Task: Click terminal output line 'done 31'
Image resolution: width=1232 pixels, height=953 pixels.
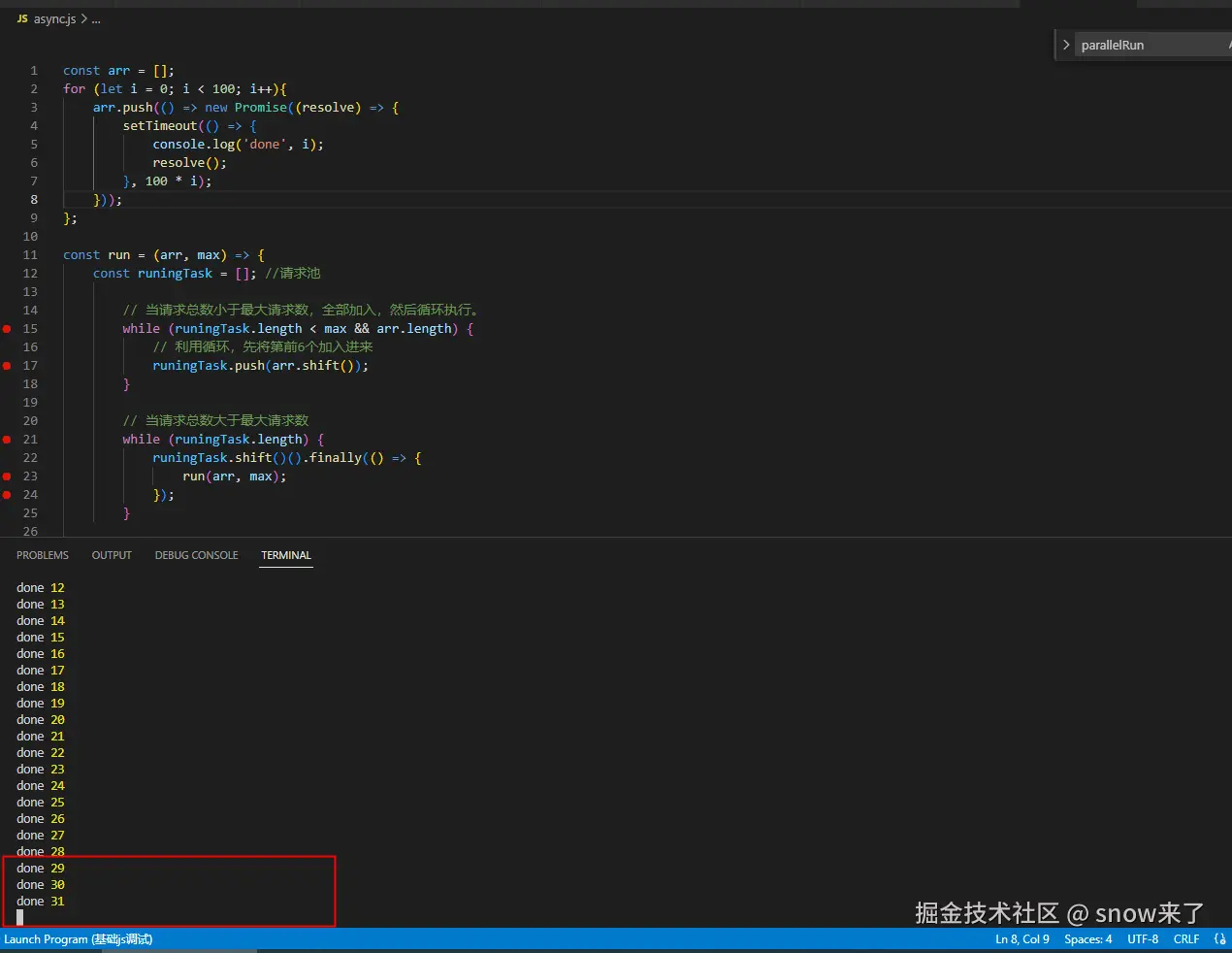Action: tap(41, 902)
